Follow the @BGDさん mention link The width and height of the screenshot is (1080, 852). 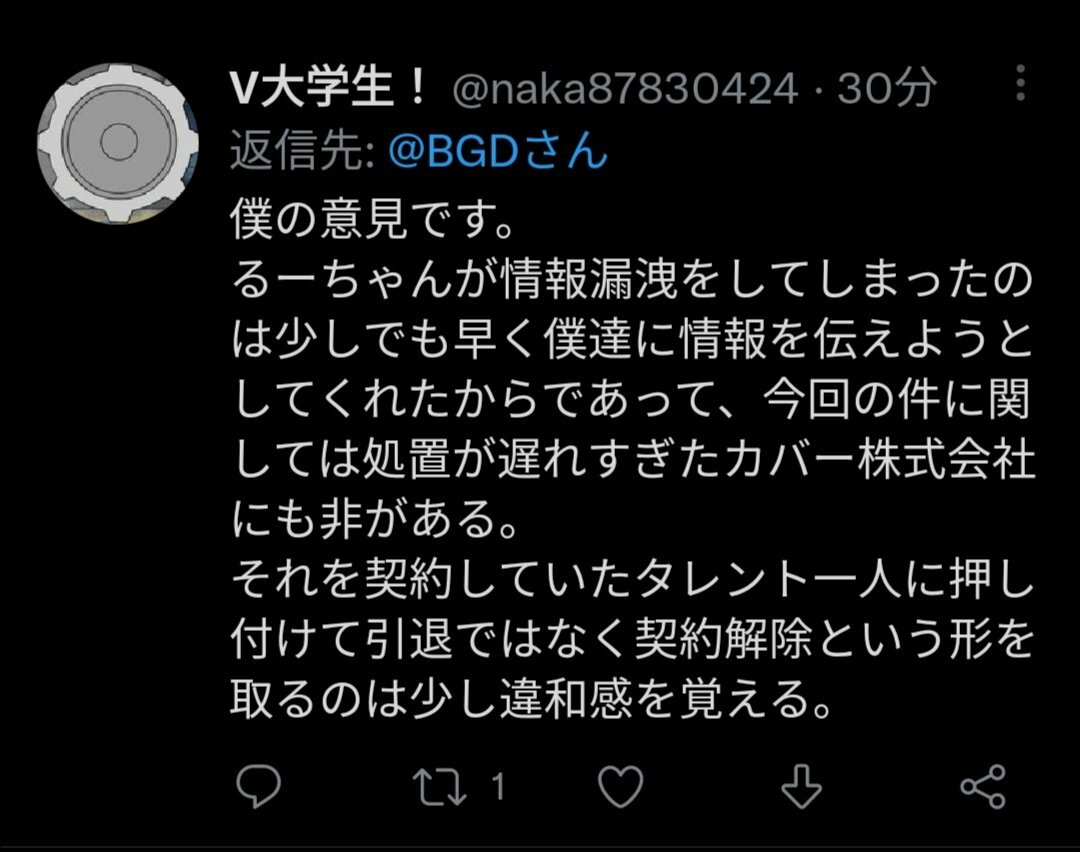pyautogui.click(x=498, y=150)
